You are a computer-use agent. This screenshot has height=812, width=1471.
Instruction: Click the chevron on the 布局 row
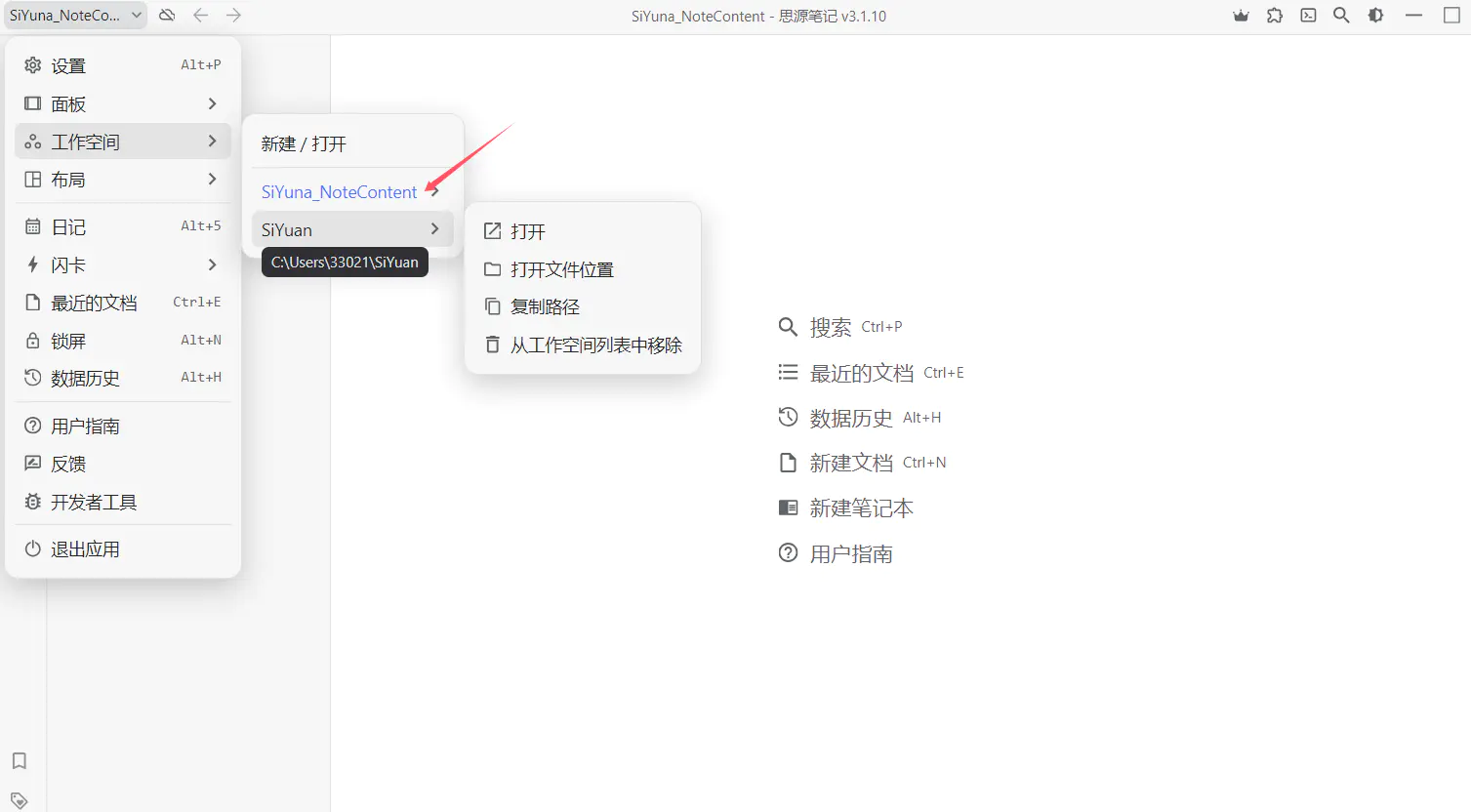[x=212, y=180]
